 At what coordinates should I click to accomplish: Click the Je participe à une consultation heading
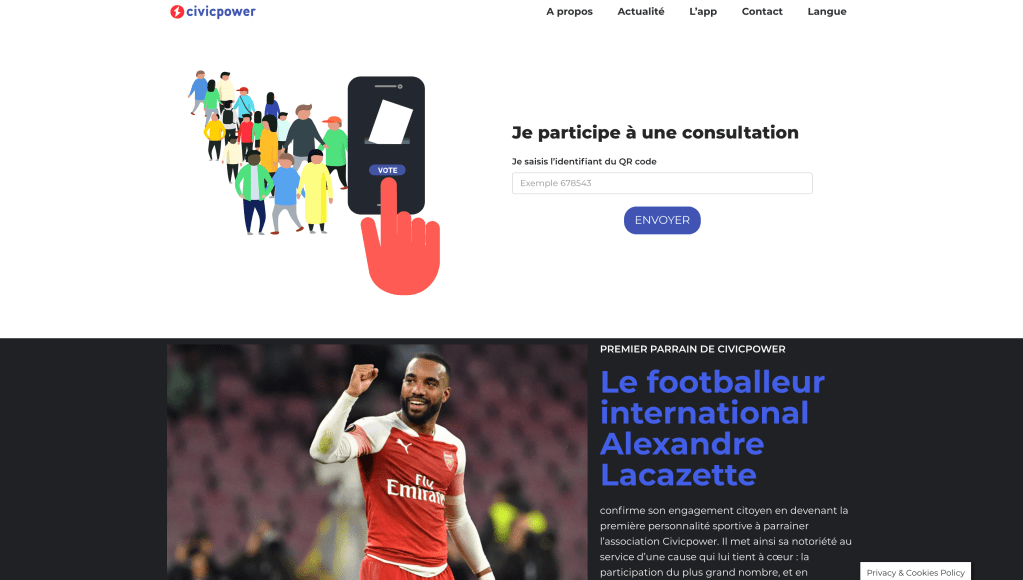[x=655, y=132]
